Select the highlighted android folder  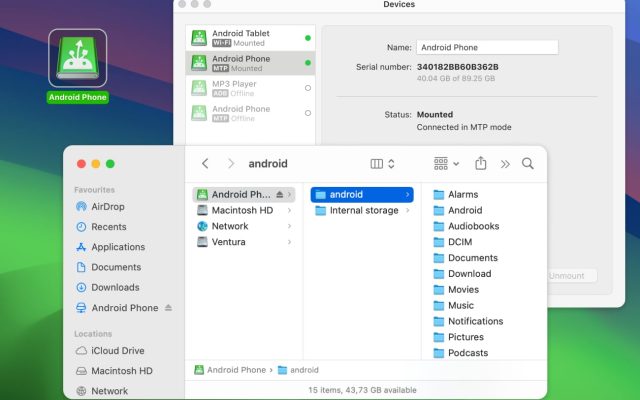tap(362, 194)
